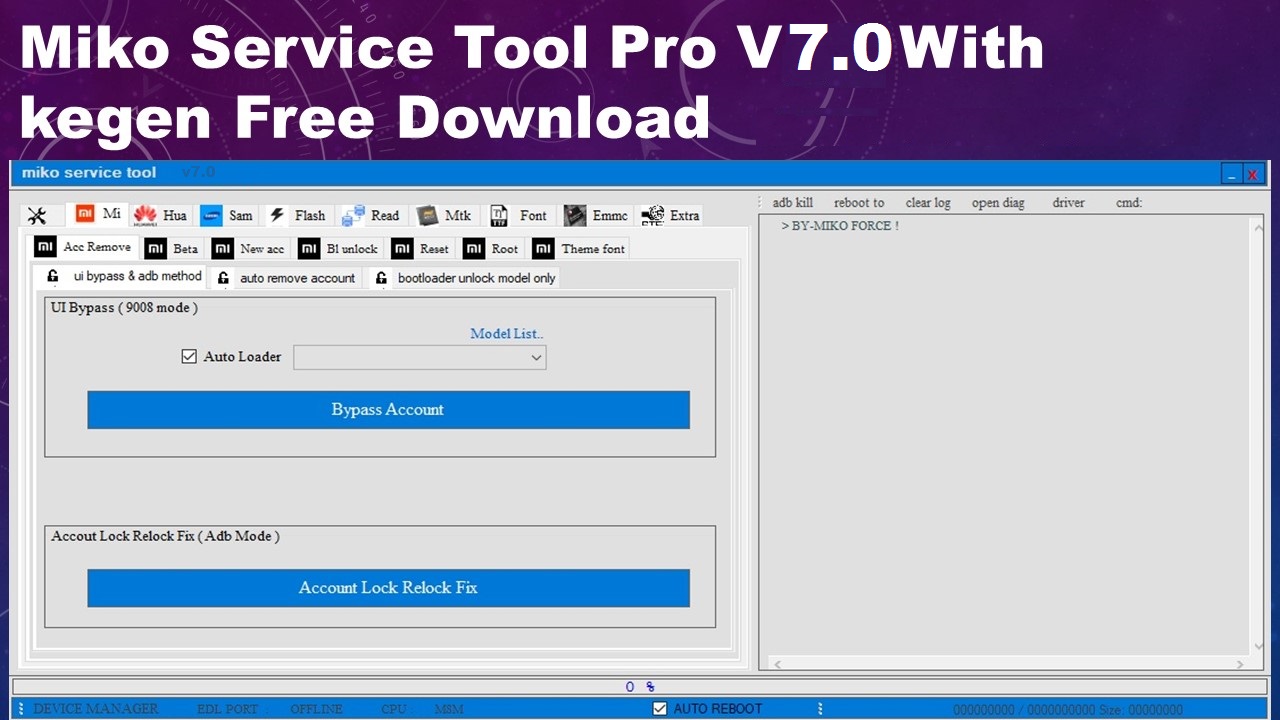1280x720 pixels.
Task: Go to the Read tab
Action: click(371, 215)
